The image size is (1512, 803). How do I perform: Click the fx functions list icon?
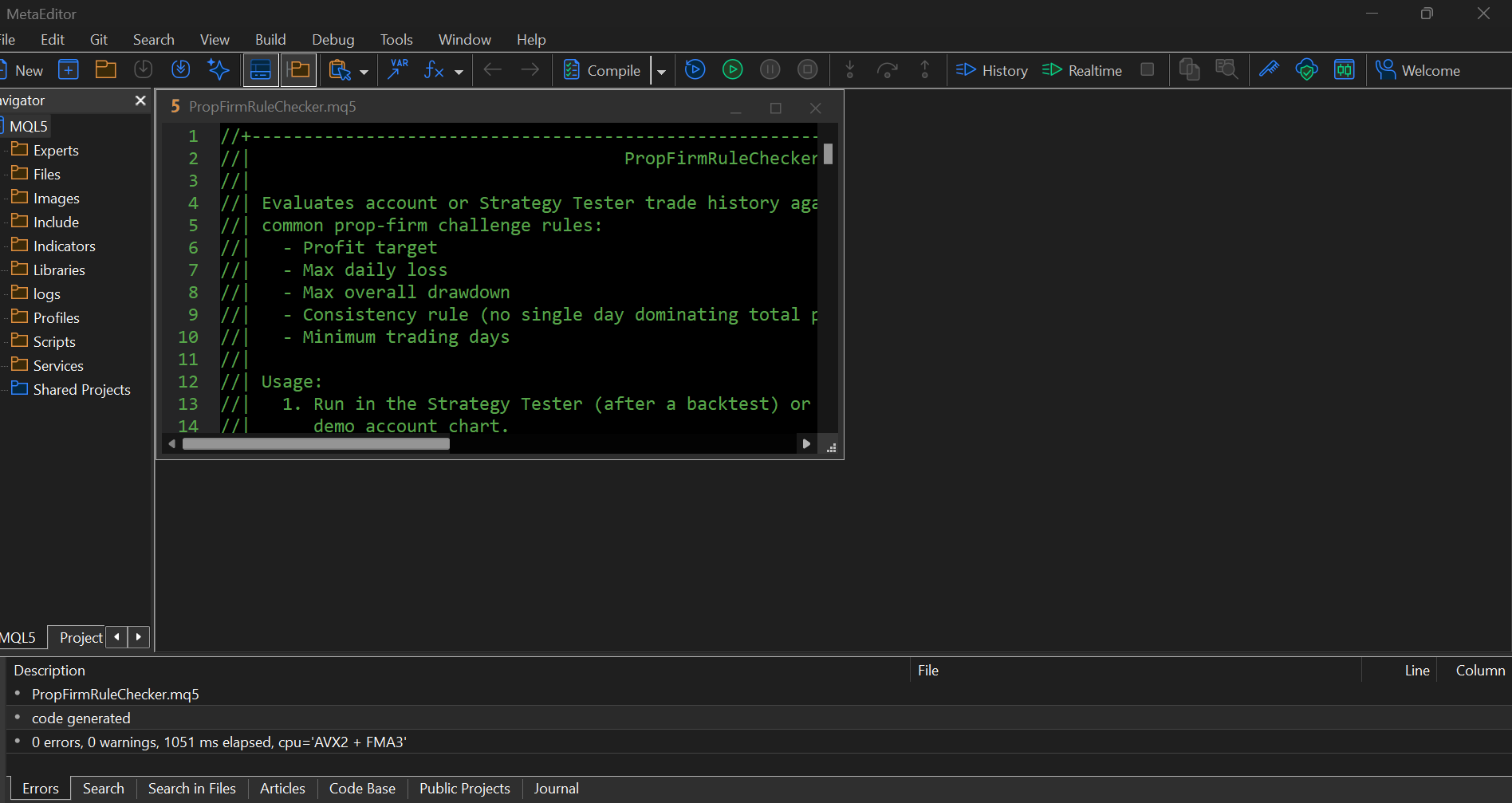[x=434, y=70]
